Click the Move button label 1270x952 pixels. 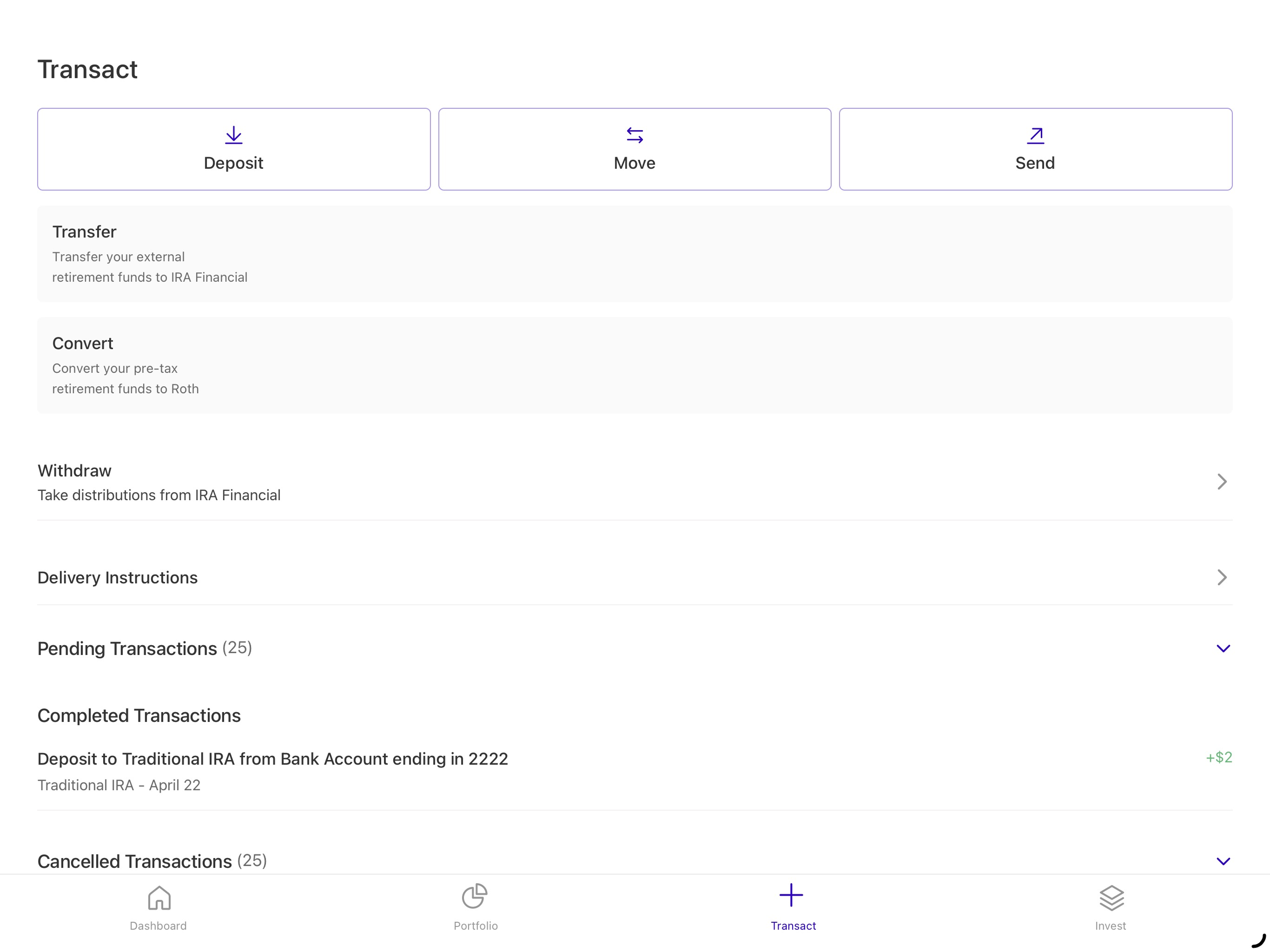click(x=635, y=163)
